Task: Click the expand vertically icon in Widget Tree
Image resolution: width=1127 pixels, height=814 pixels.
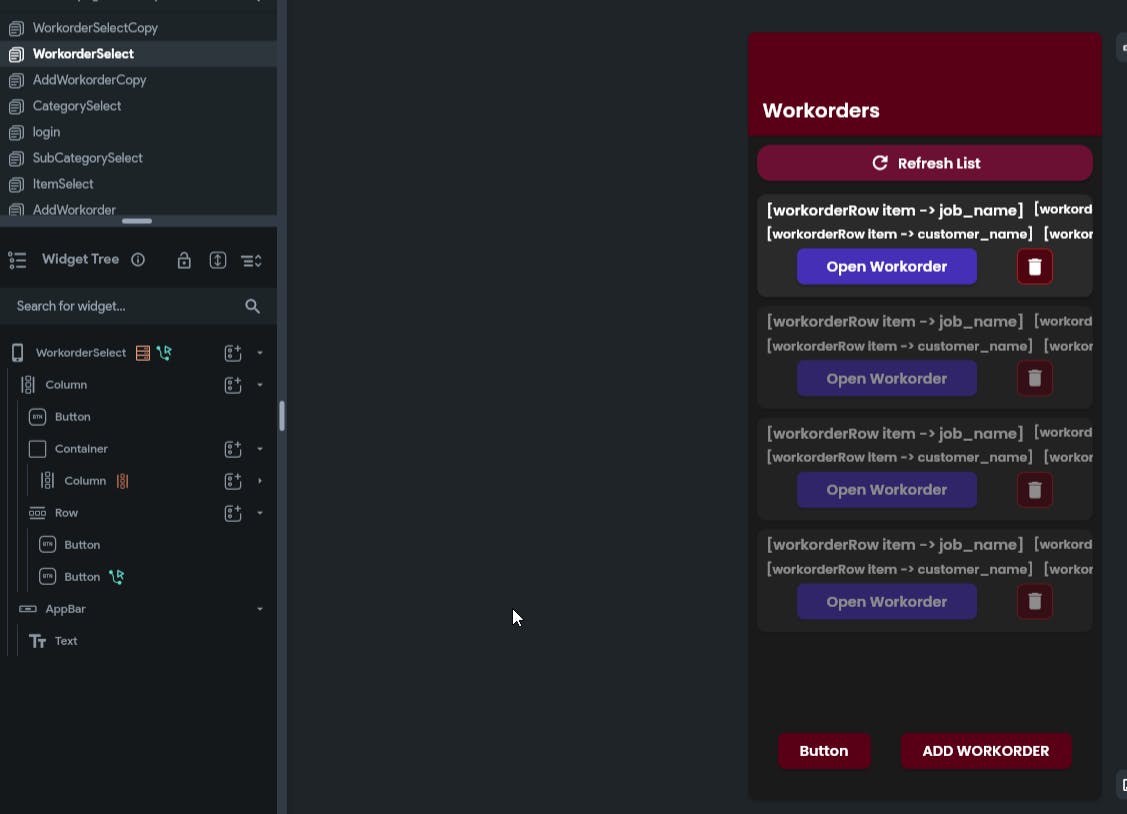Action: (218, 260)
